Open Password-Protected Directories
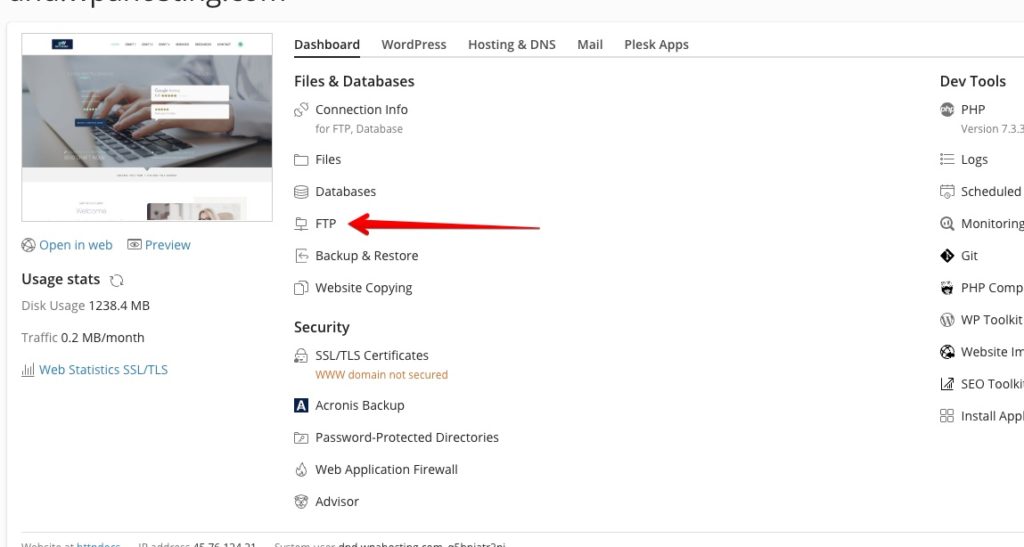 point(407,437)
